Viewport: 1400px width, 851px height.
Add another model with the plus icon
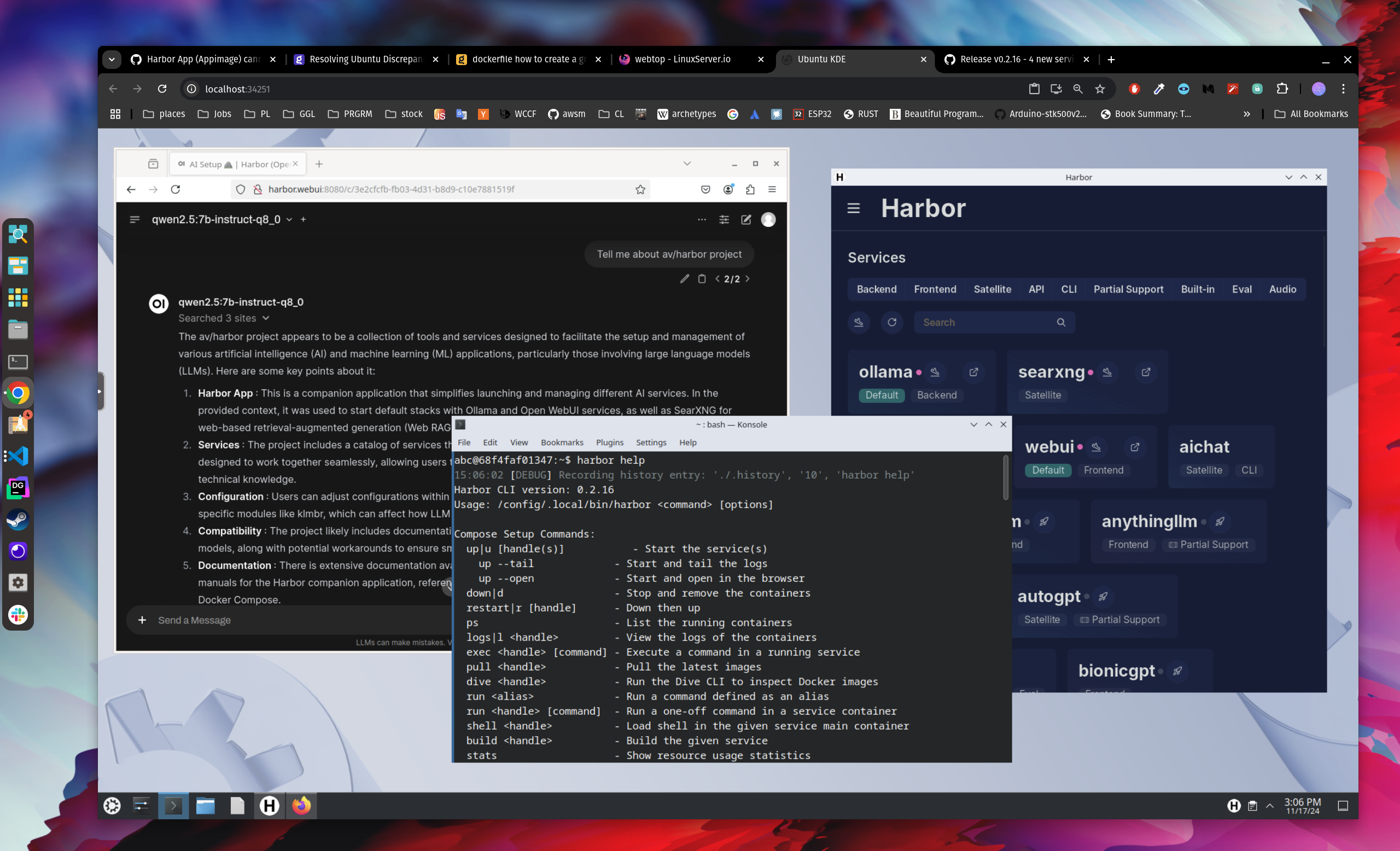pos(304,219)
